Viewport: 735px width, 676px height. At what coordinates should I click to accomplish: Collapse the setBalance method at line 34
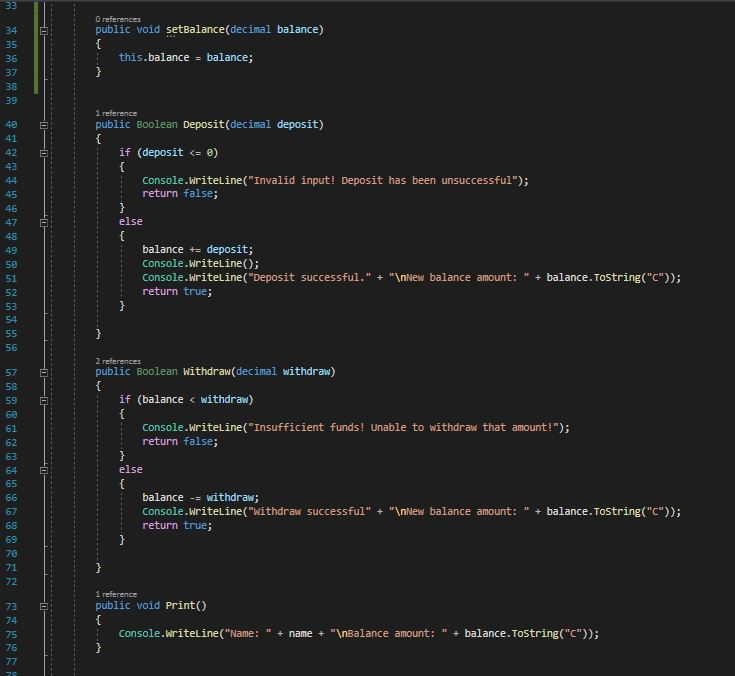pyautogui.click(x=44, y=31)
